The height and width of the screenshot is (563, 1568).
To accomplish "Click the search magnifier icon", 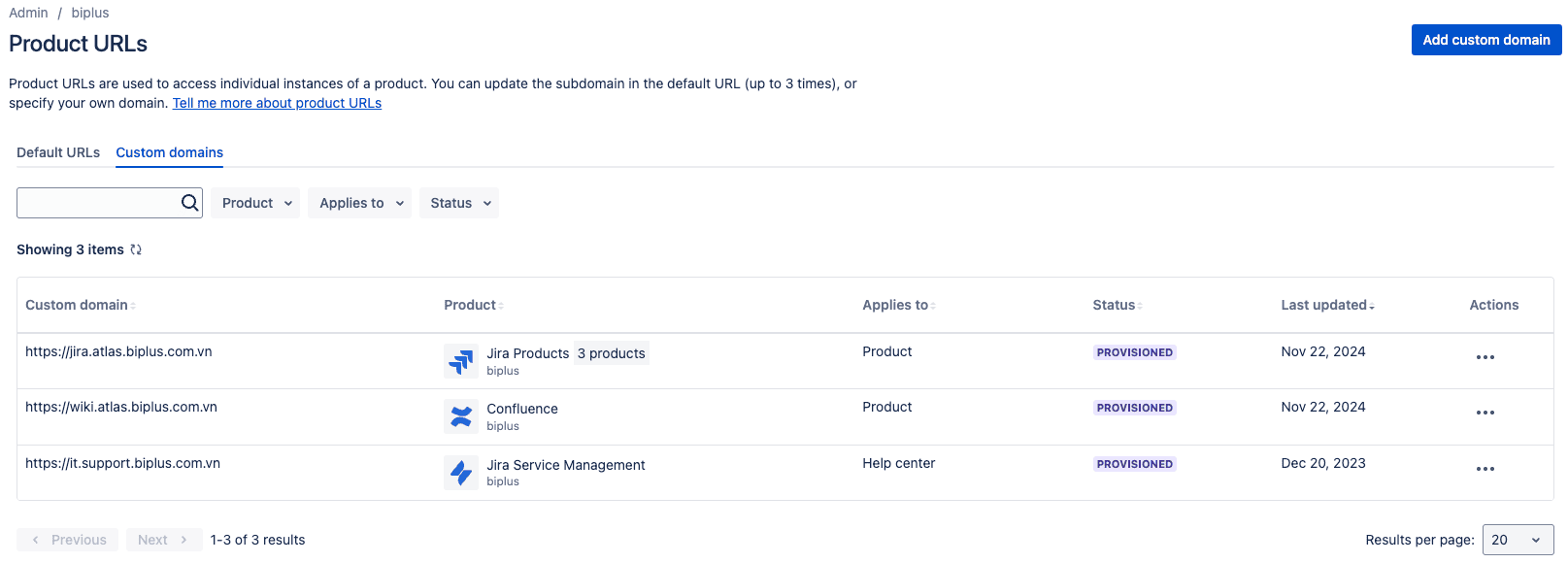I will [189, 203].
